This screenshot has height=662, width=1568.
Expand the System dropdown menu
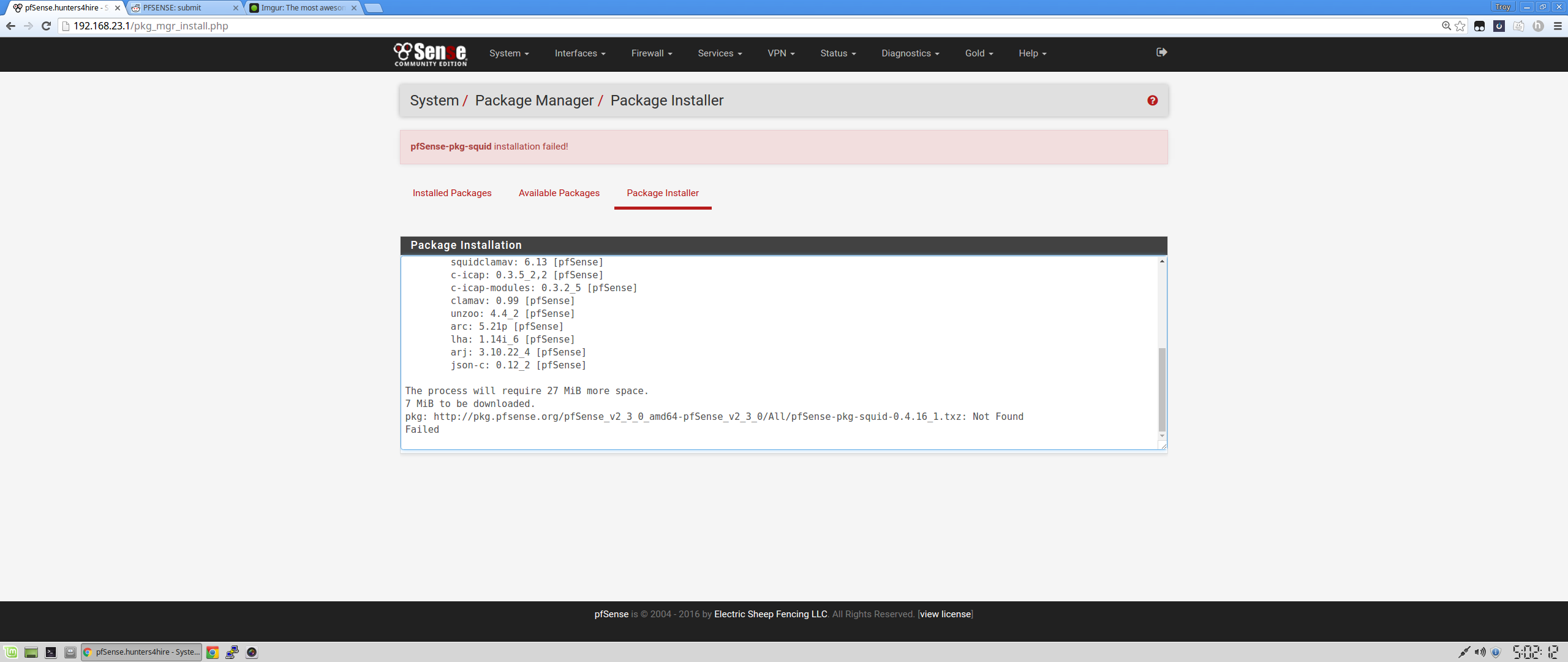tap(508, 53)
